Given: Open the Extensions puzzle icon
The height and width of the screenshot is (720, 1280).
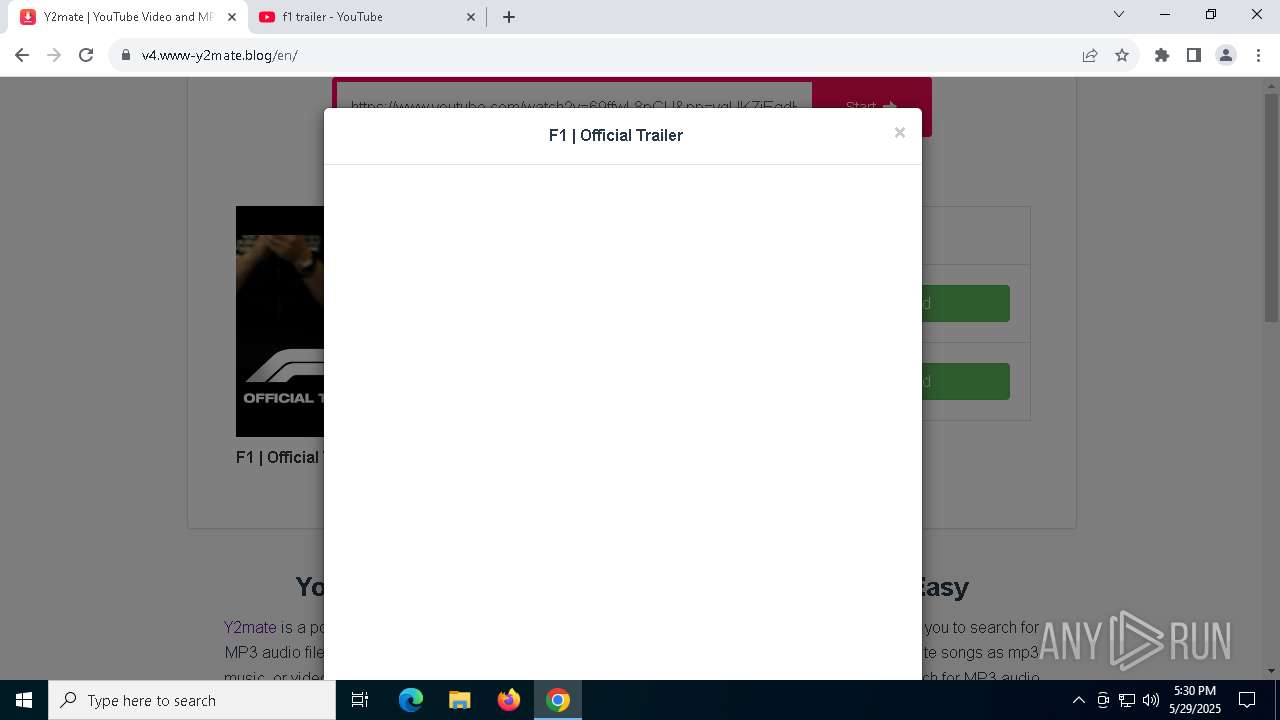Looking at the screenshot, I should pyautogui.click(x=1162, y=55).
